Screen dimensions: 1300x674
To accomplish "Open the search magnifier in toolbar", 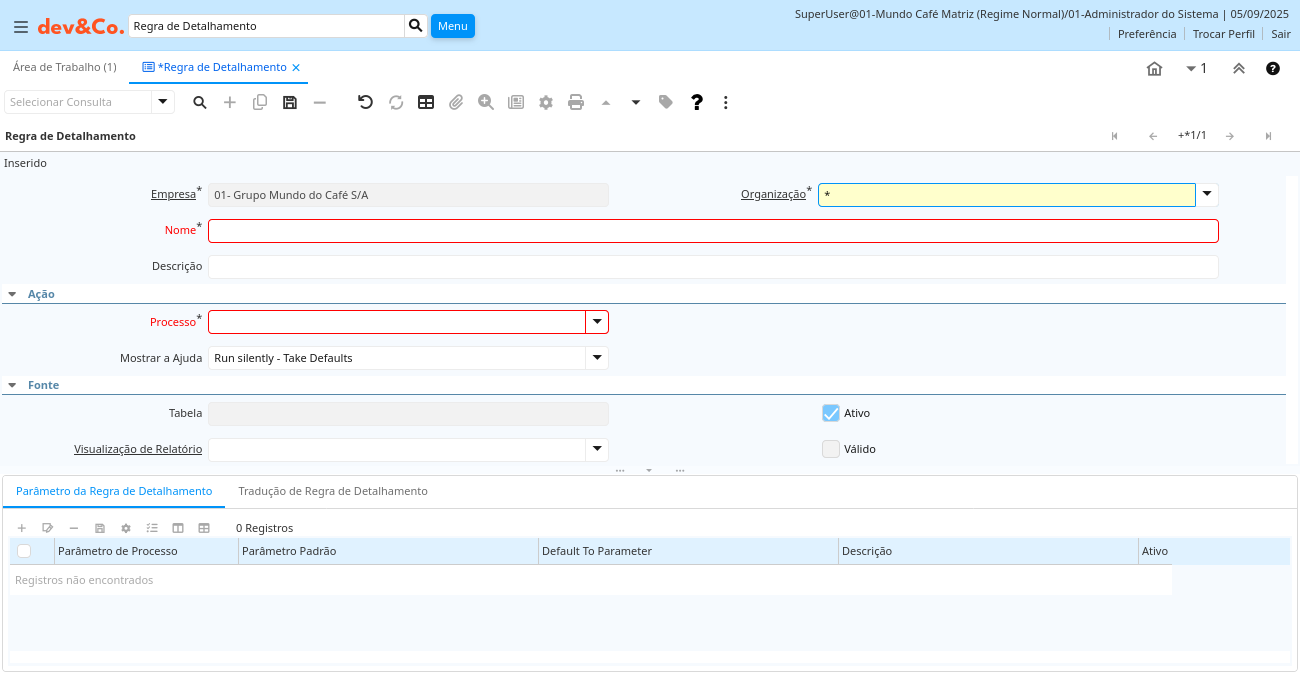I will (200, 102).
